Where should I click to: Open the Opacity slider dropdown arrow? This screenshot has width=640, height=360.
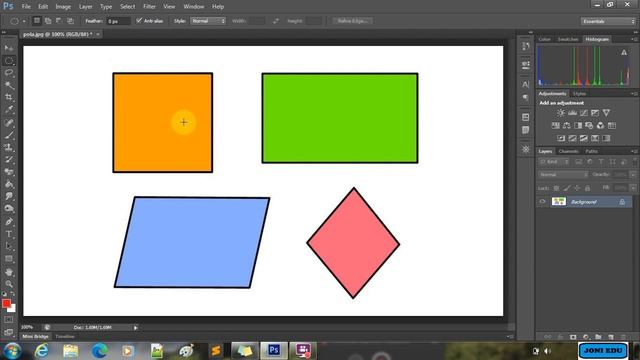tap(632, 175)
